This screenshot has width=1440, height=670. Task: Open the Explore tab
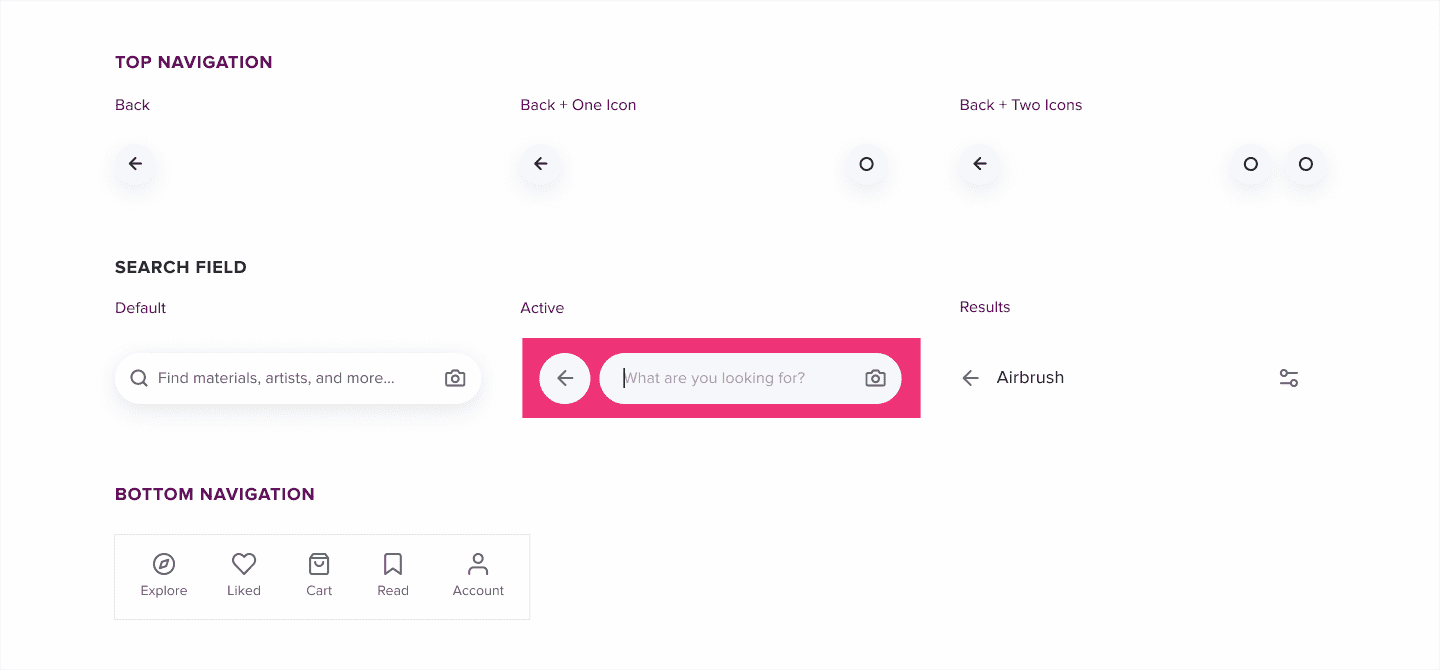point(164,575)
